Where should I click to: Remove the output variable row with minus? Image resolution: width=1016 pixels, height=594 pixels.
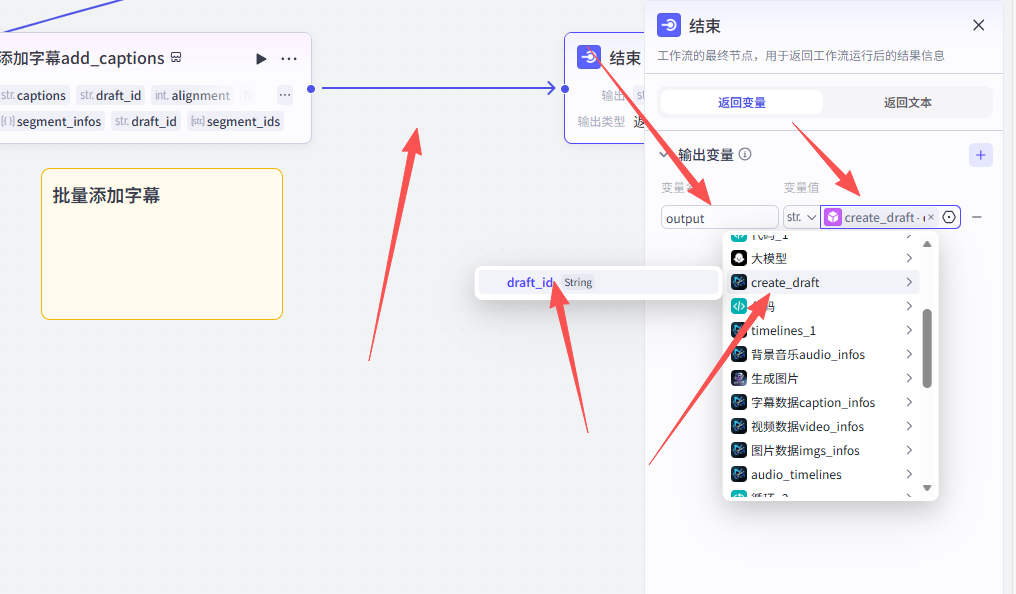tap(977, 217)
